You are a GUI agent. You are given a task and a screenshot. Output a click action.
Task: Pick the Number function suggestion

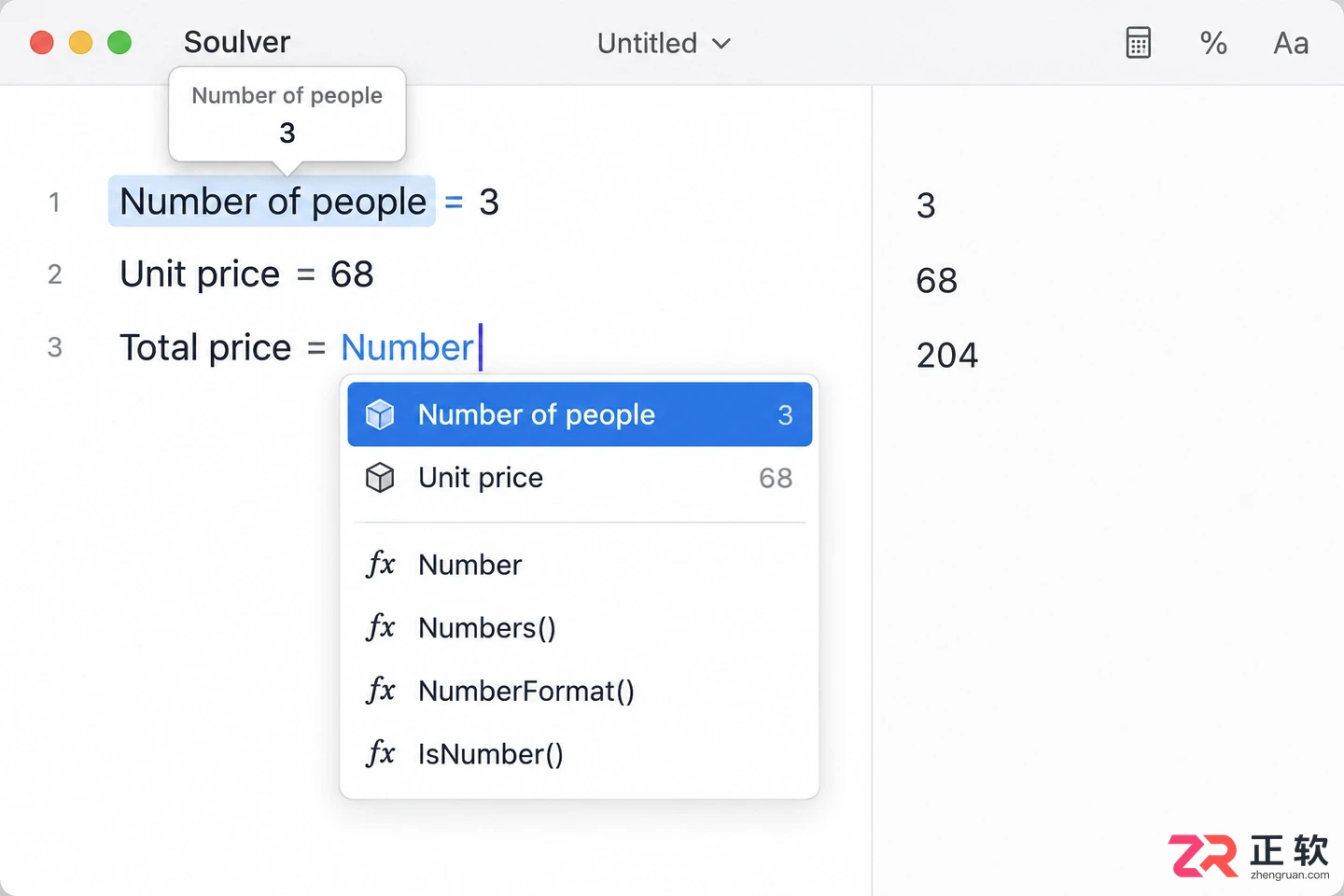[580, 565]
